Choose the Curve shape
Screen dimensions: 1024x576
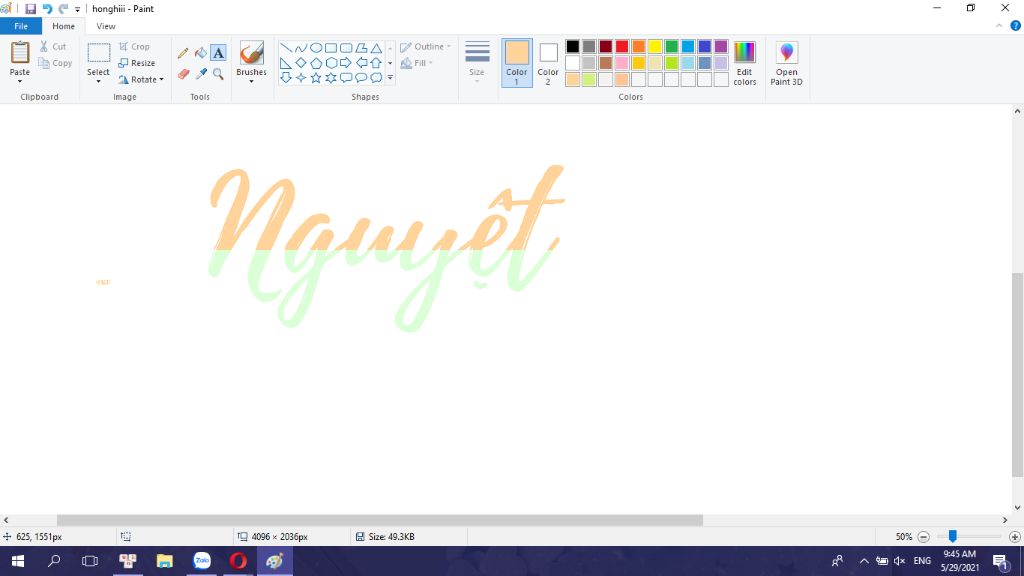pos(300,48)
